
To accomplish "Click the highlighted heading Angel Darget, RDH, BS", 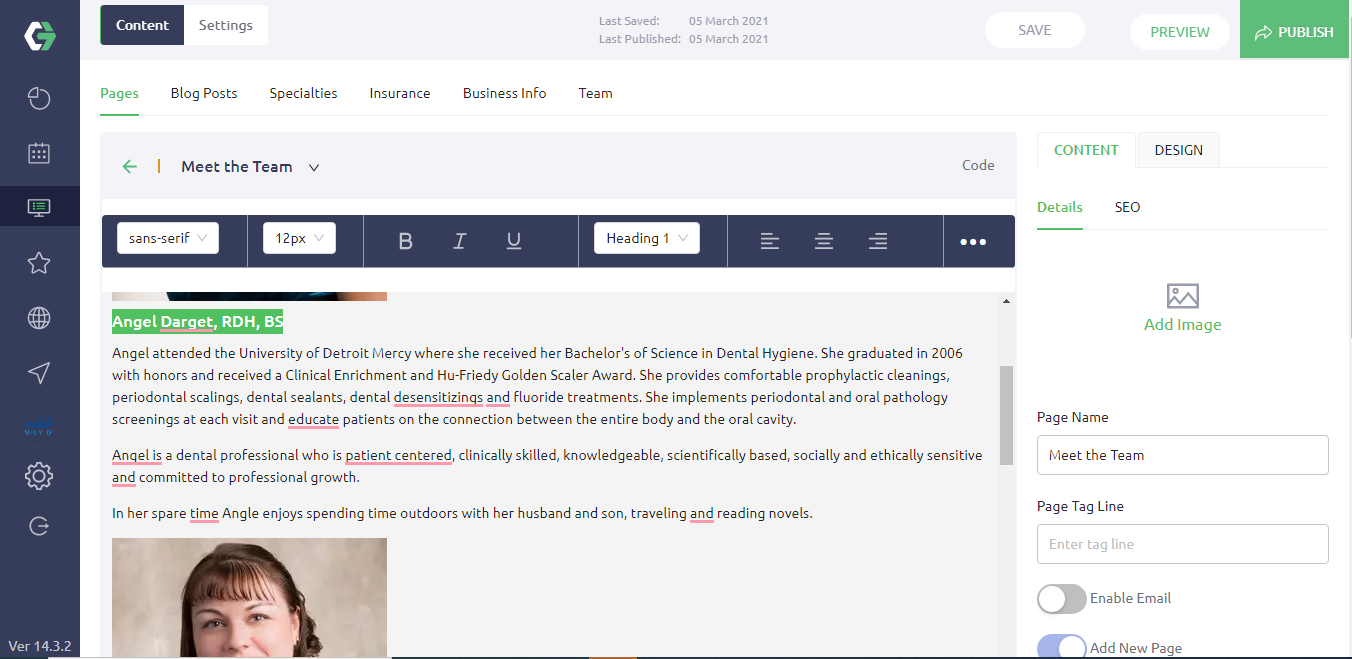I will click(198, 322).
